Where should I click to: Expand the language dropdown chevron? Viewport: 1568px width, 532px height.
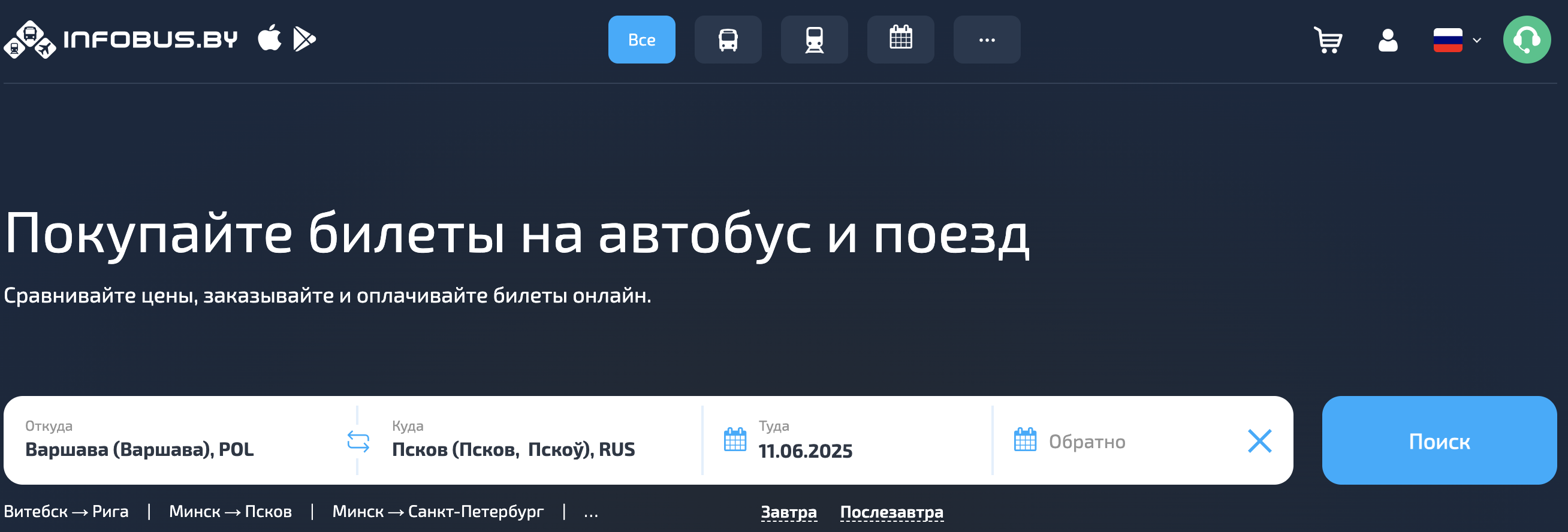[1477, 40]
